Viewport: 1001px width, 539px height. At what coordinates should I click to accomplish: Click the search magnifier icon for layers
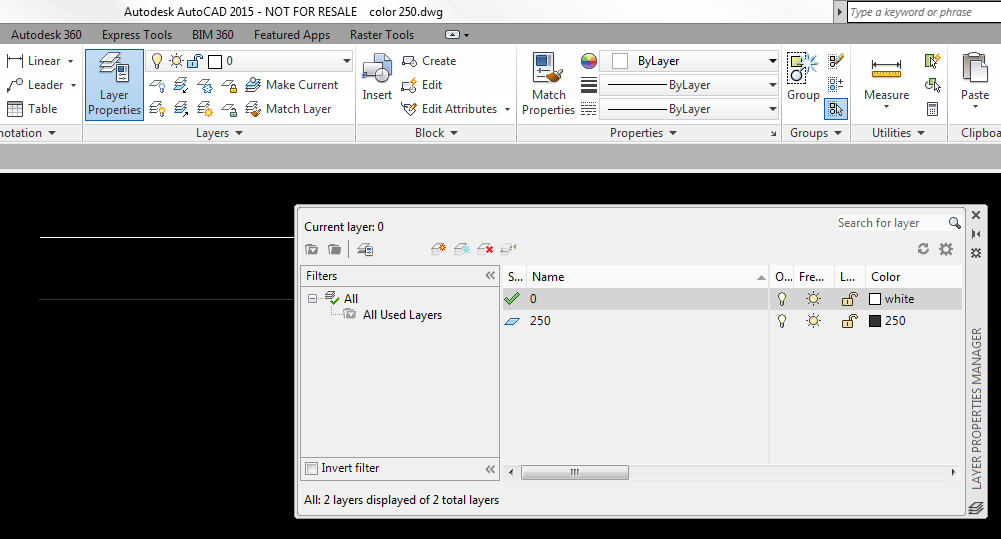pyautogui.click(x=954, y=223)
